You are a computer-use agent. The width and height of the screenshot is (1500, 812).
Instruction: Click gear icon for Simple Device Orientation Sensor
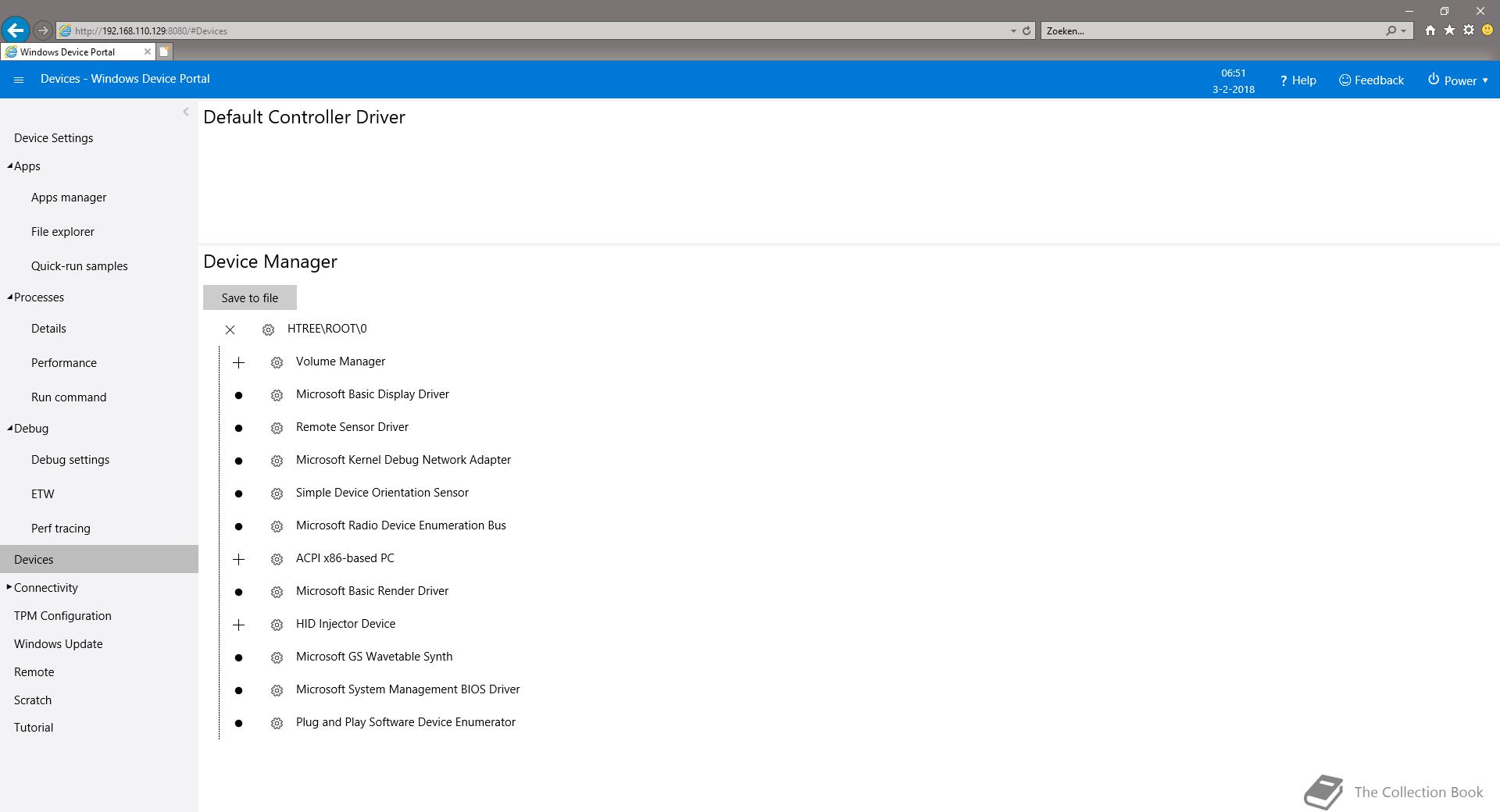tap(277, 493)
